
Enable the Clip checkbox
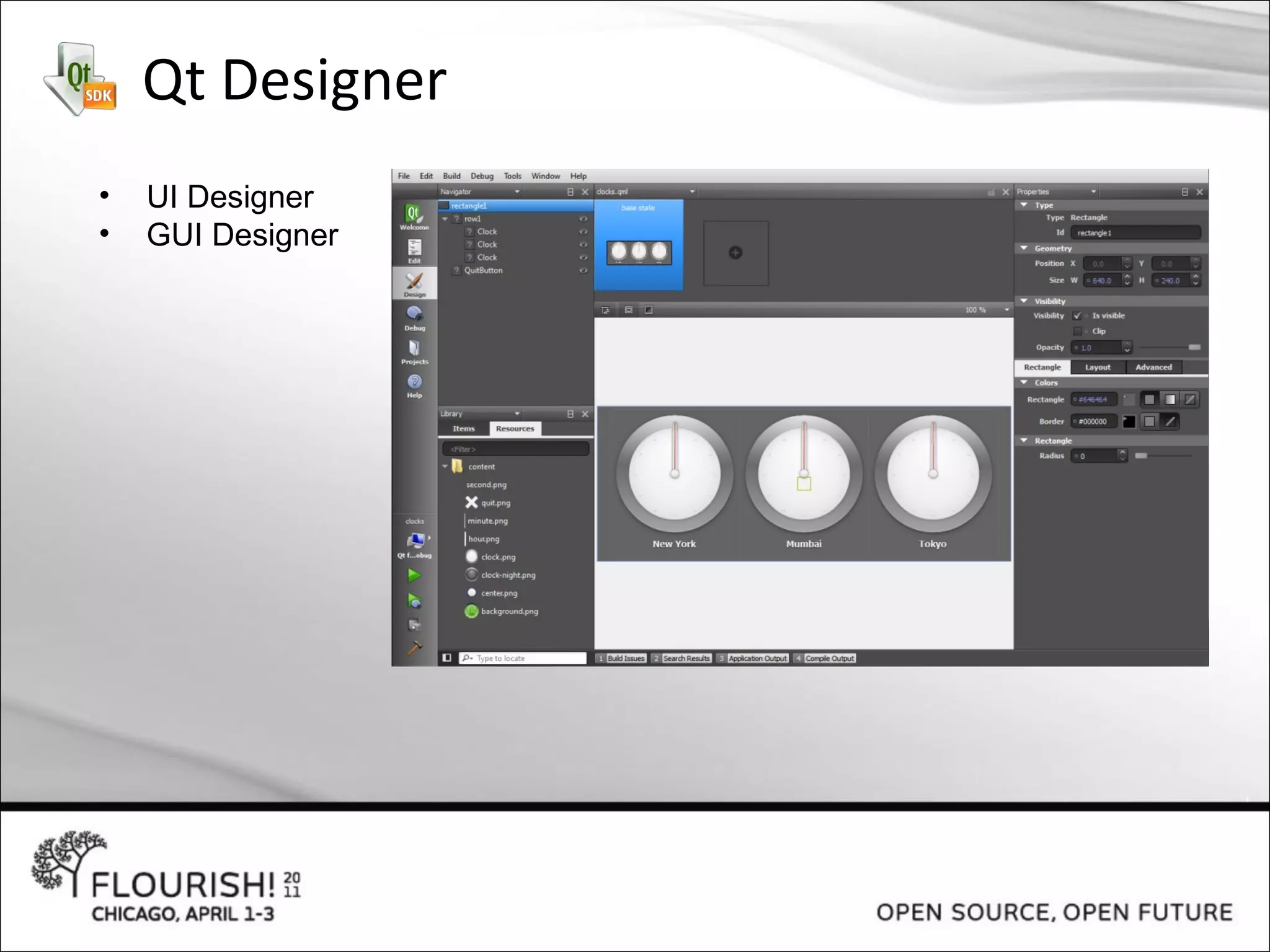pyautogui.click(x=1078, y=332)
